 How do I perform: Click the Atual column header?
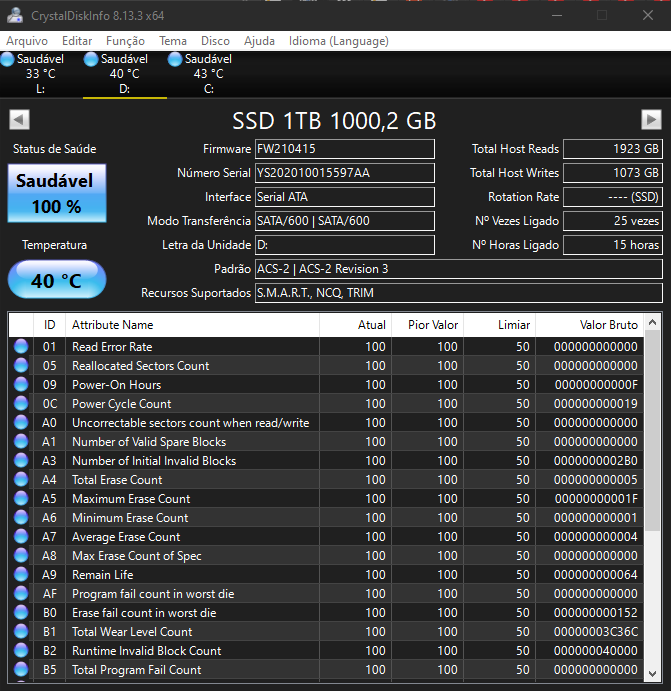(x=356, y=325)
